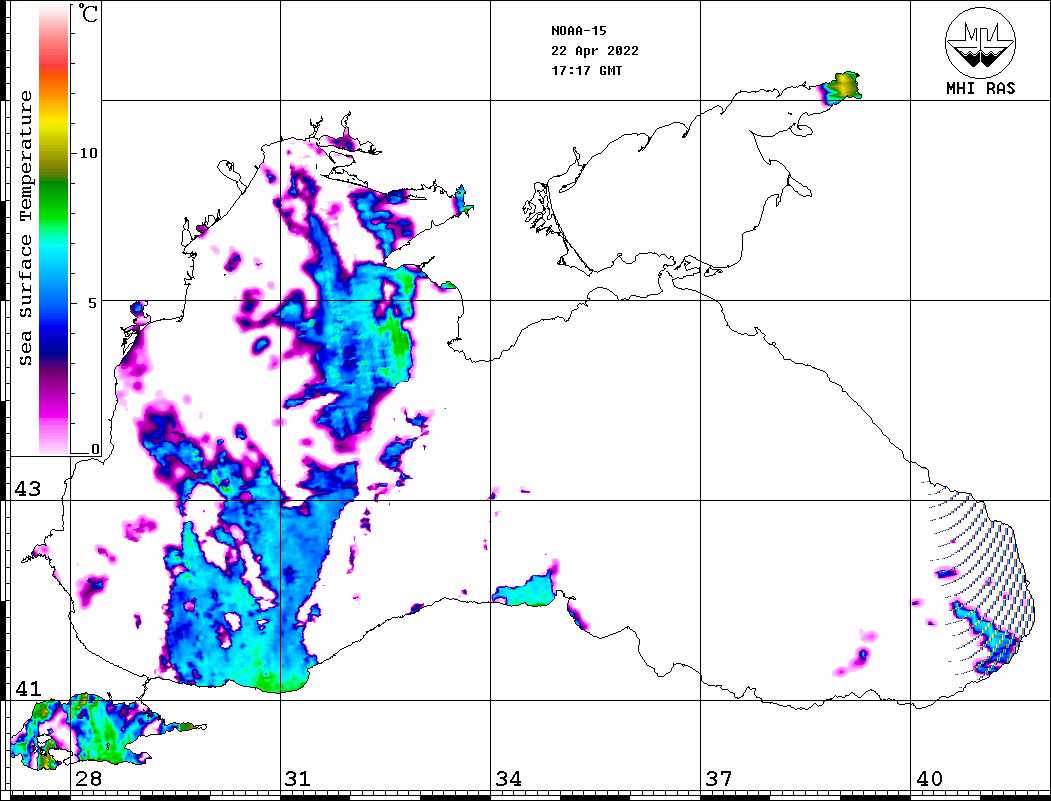Click the yellow-green warm patch in Azov Sea corner
Image resolution: width=1051 pixels, height=801 pixels.
844,87
